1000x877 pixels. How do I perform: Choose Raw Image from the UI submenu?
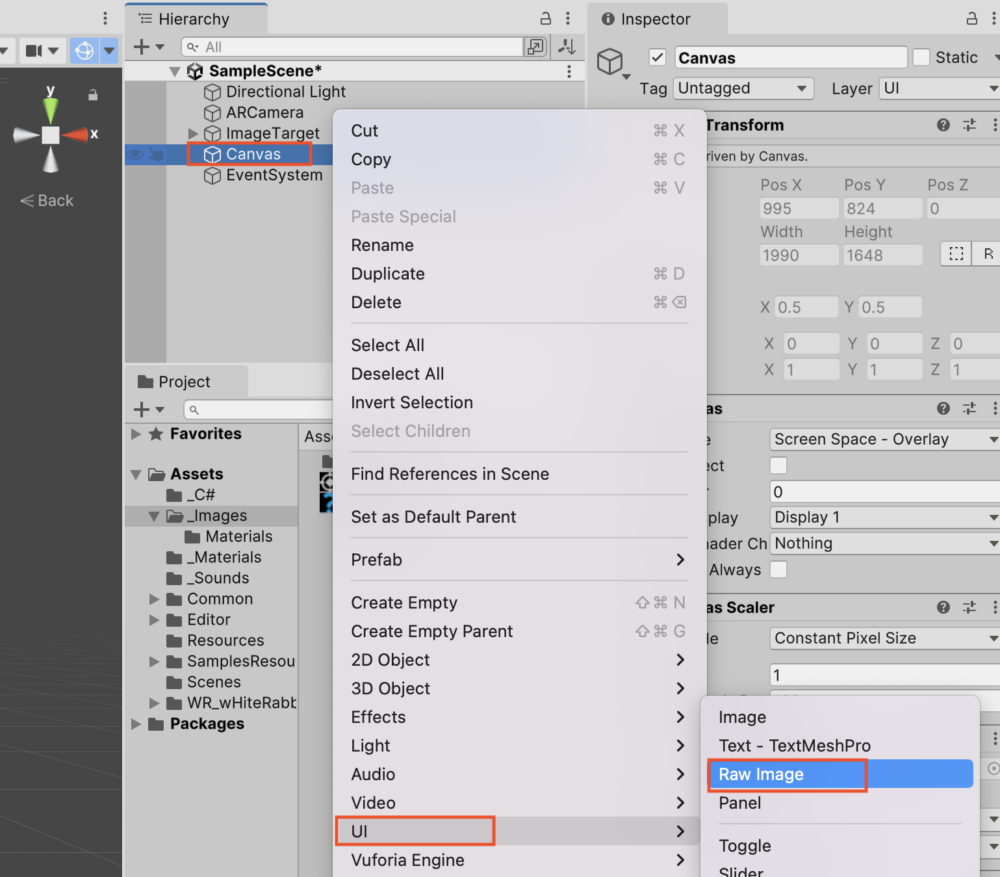click(787, 773)
